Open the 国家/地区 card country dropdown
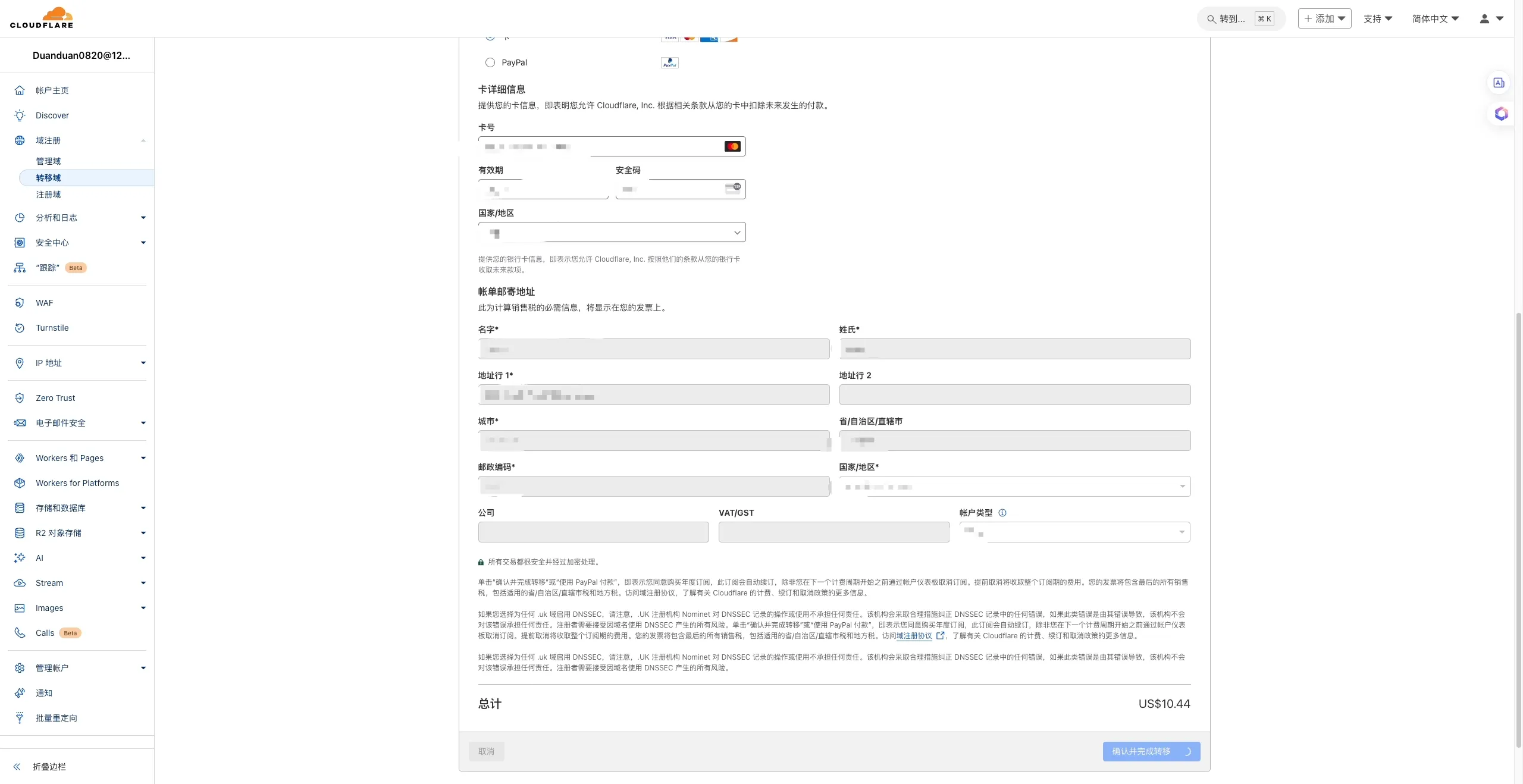This screenshot has width=1523, height=784. click(x=612, y=233)
